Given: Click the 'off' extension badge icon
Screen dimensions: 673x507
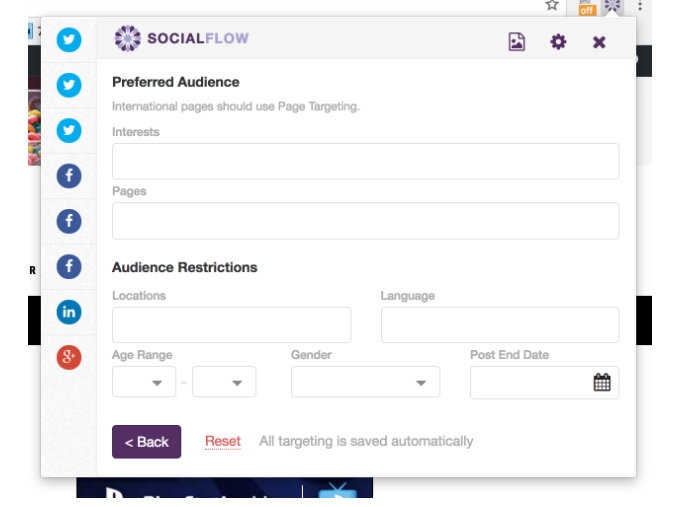Looking at the screenshot, I should 587,8.
